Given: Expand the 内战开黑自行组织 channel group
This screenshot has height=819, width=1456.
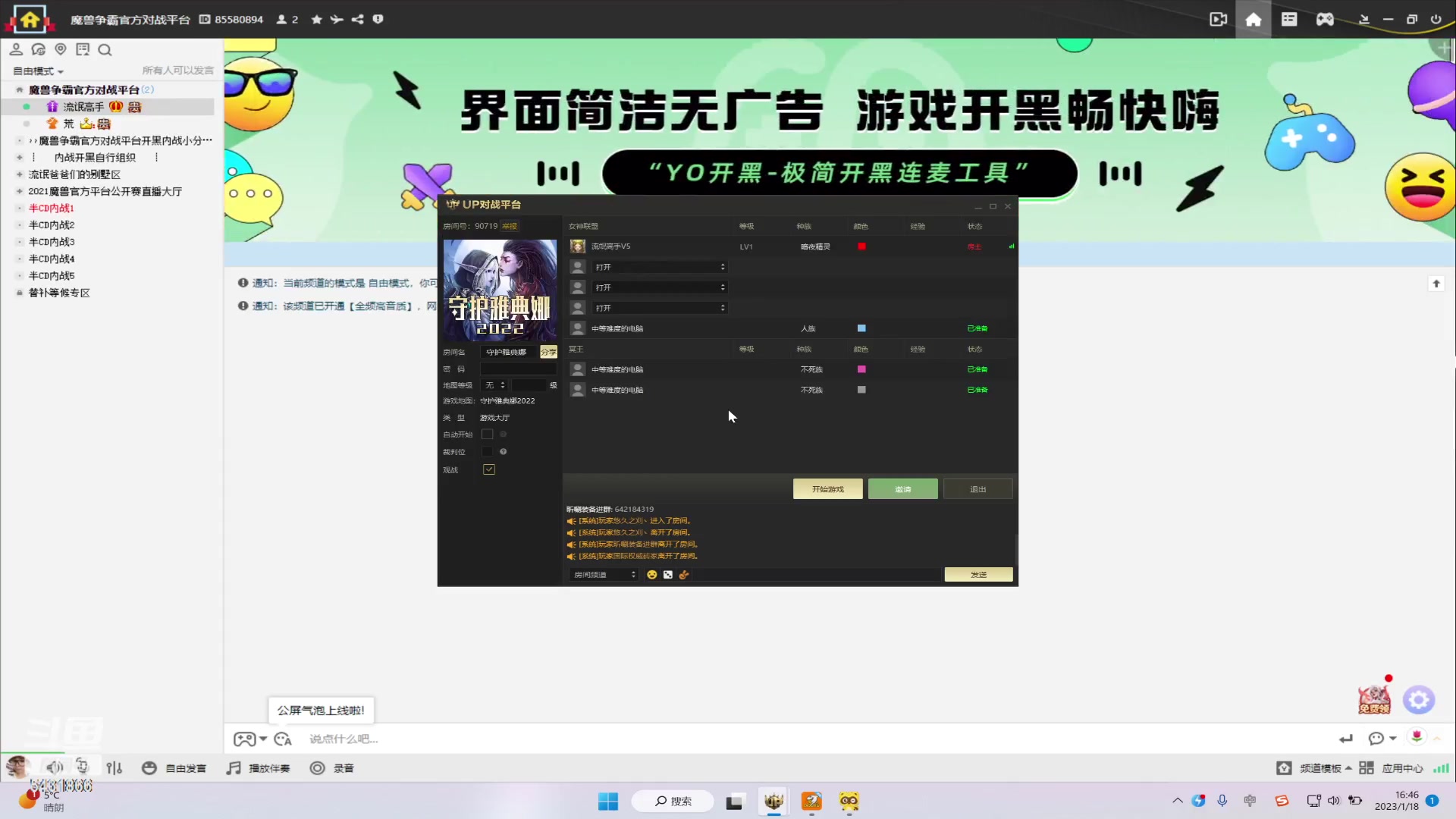Looking at the screenshot, I should [20, 158].
